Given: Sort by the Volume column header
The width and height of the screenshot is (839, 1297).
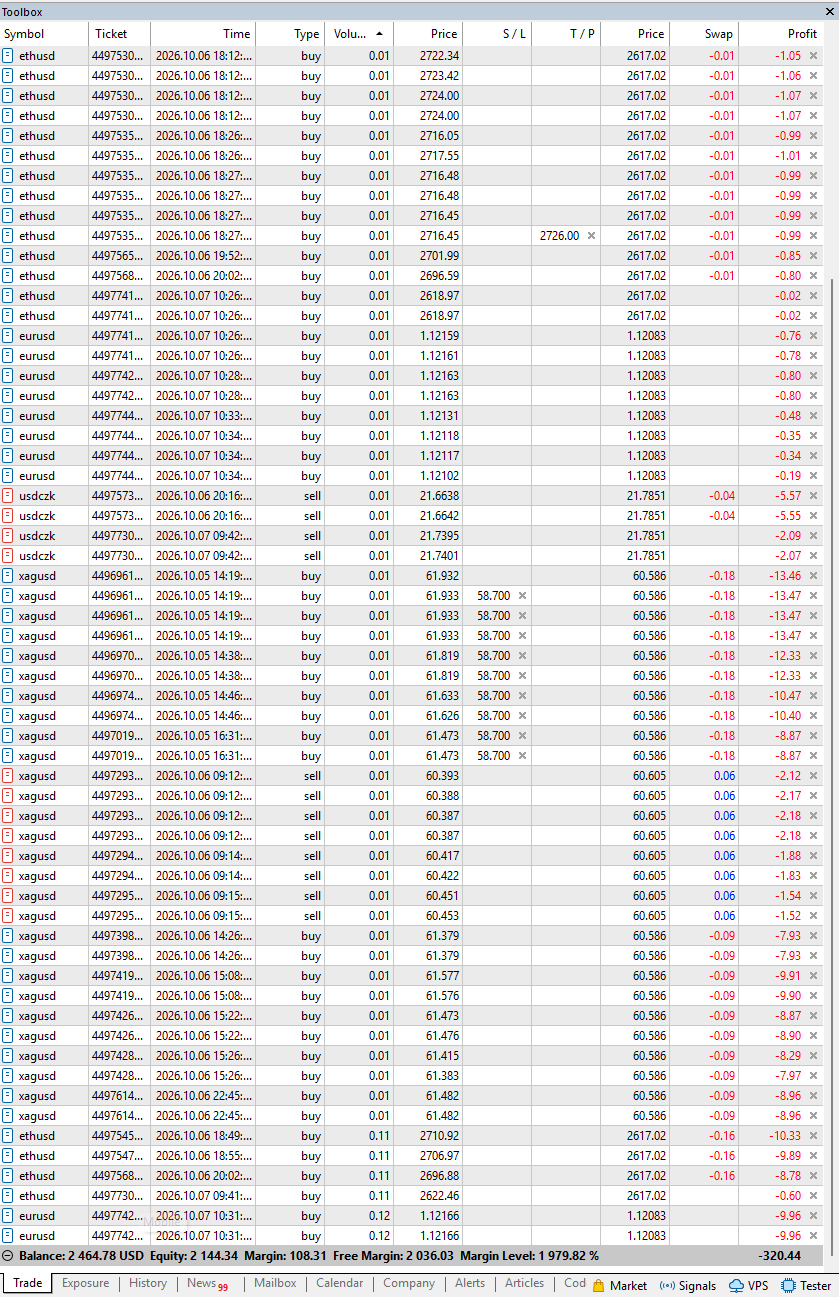Looking at the screenshot, I should [359, 34].
